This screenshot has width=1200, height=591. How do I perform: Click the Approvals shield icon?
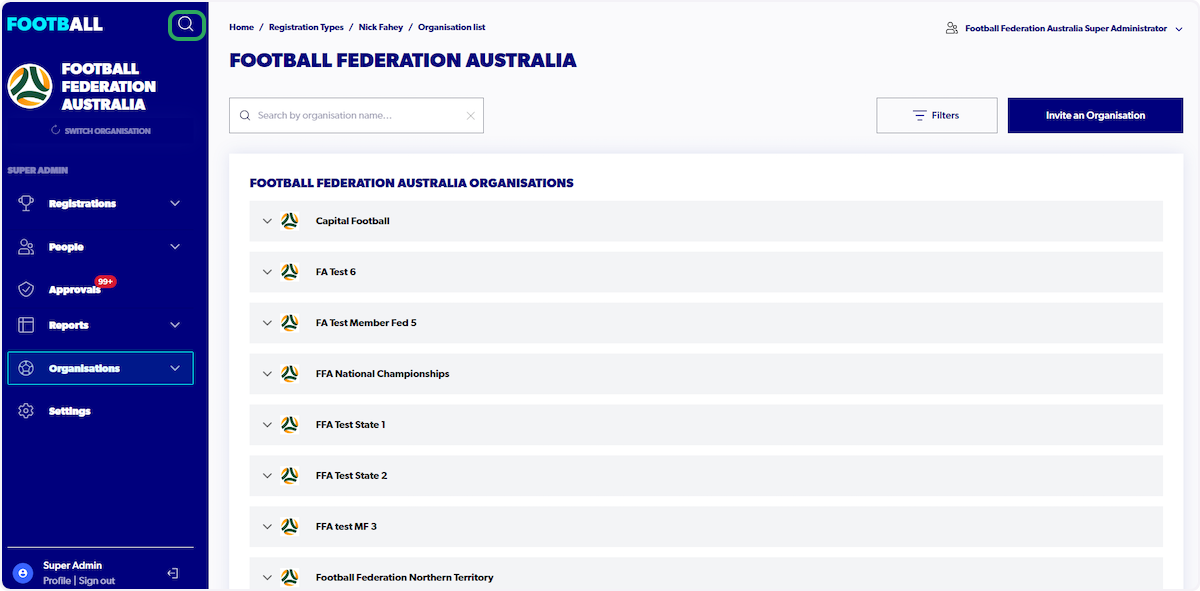coord(27,290)
